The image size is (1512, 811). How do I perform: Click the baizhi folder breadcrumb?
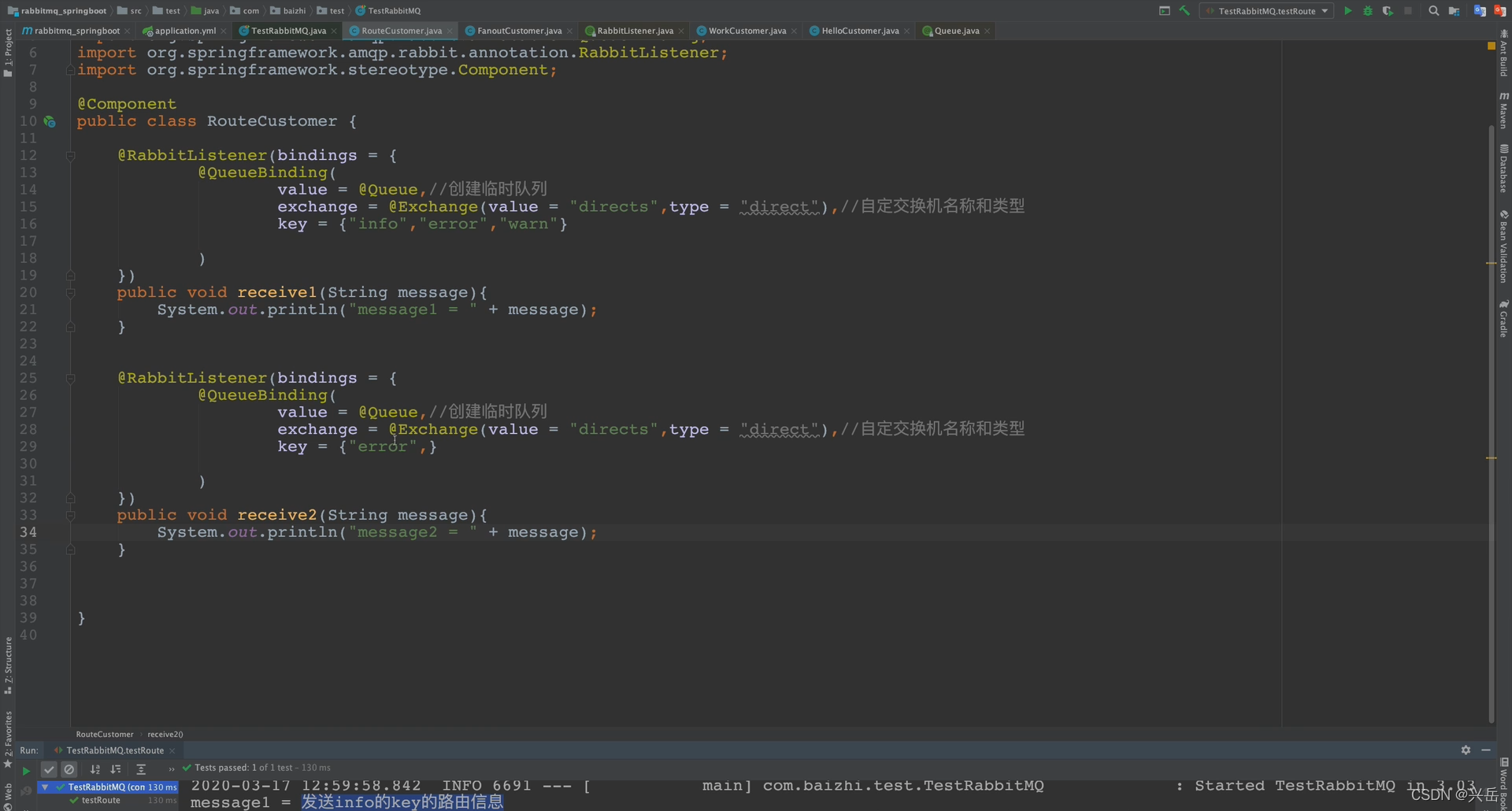pos(288,11)
